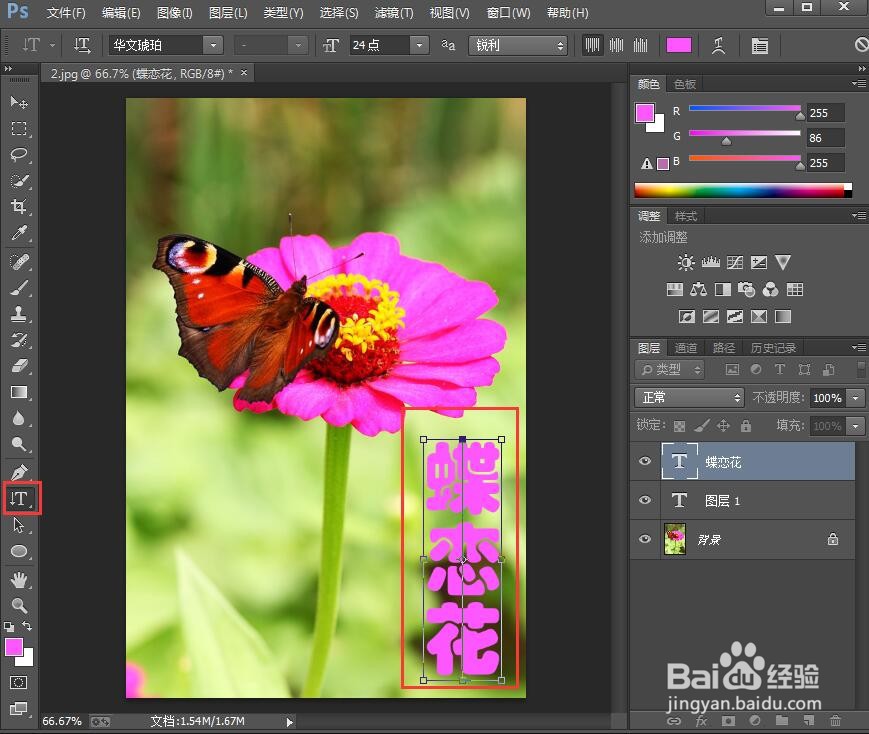Viewport: 869px width, 734px height.
Task: Switch to the 色板 tab
Action: [684, 84]
